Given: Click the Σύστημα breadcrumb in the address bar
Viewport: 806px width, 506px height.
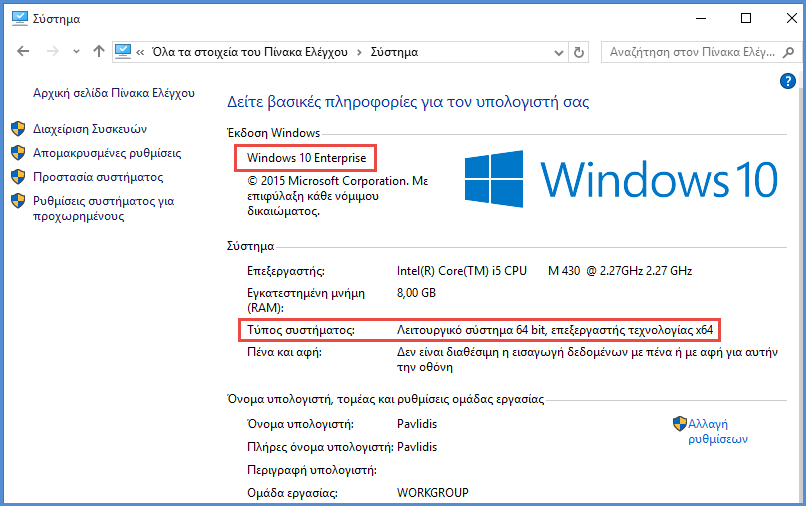Looking at the screenshot, I should (x=394, y=52).
